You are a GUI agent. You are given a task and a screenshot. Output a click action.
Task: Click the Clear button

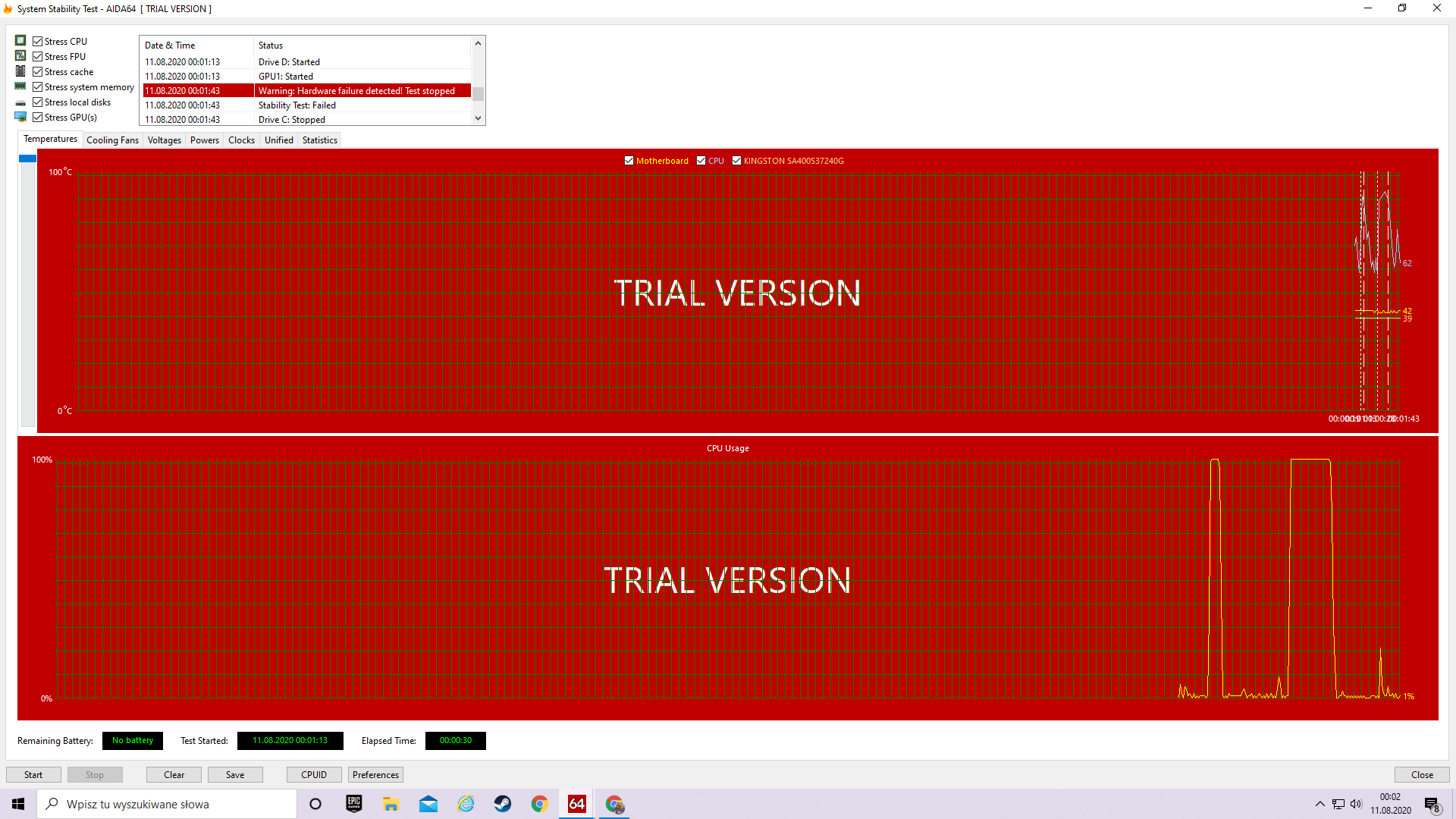[x=174, y=774]
